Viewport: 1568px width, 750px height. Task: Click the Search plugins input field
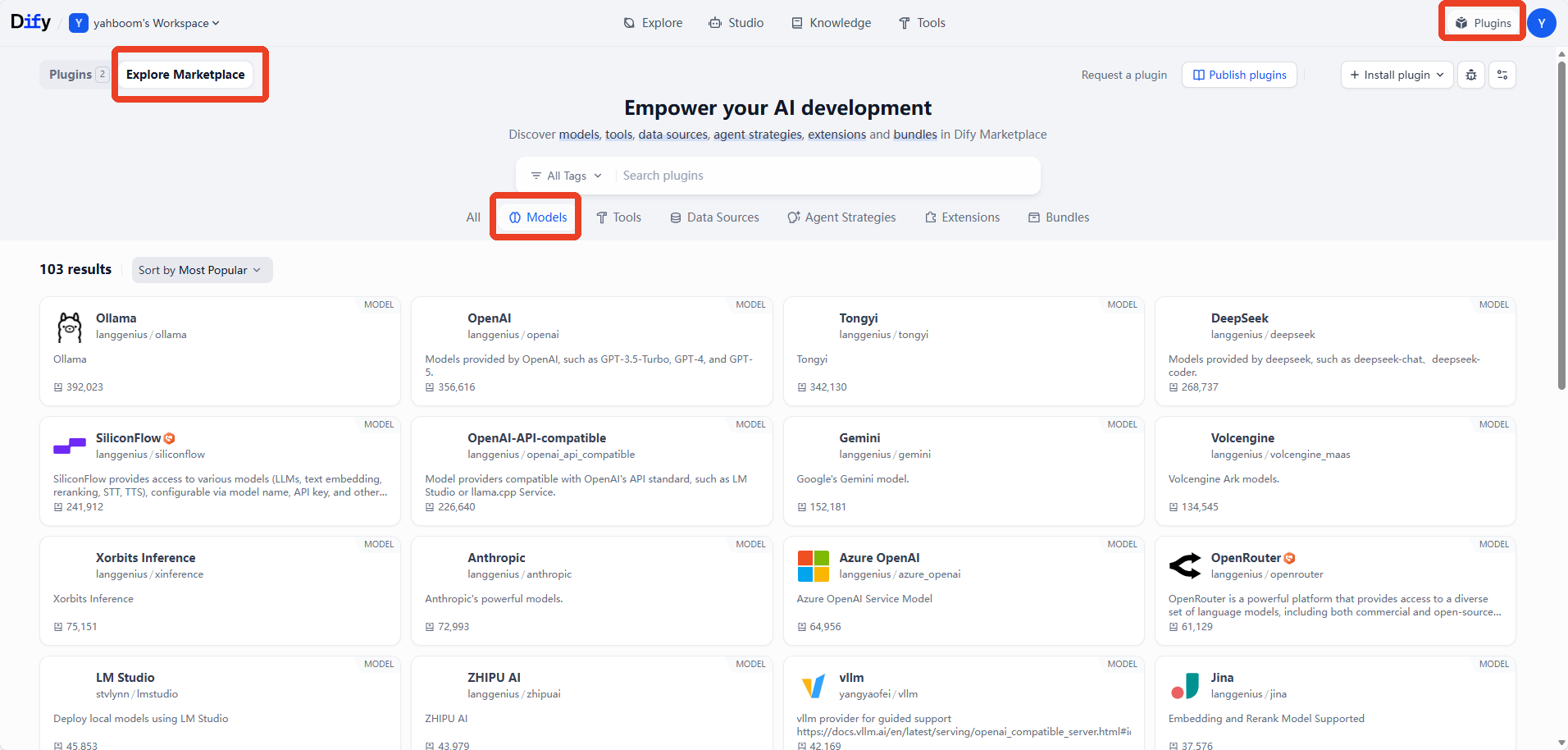pyautogui.click(x=827, y=176)
